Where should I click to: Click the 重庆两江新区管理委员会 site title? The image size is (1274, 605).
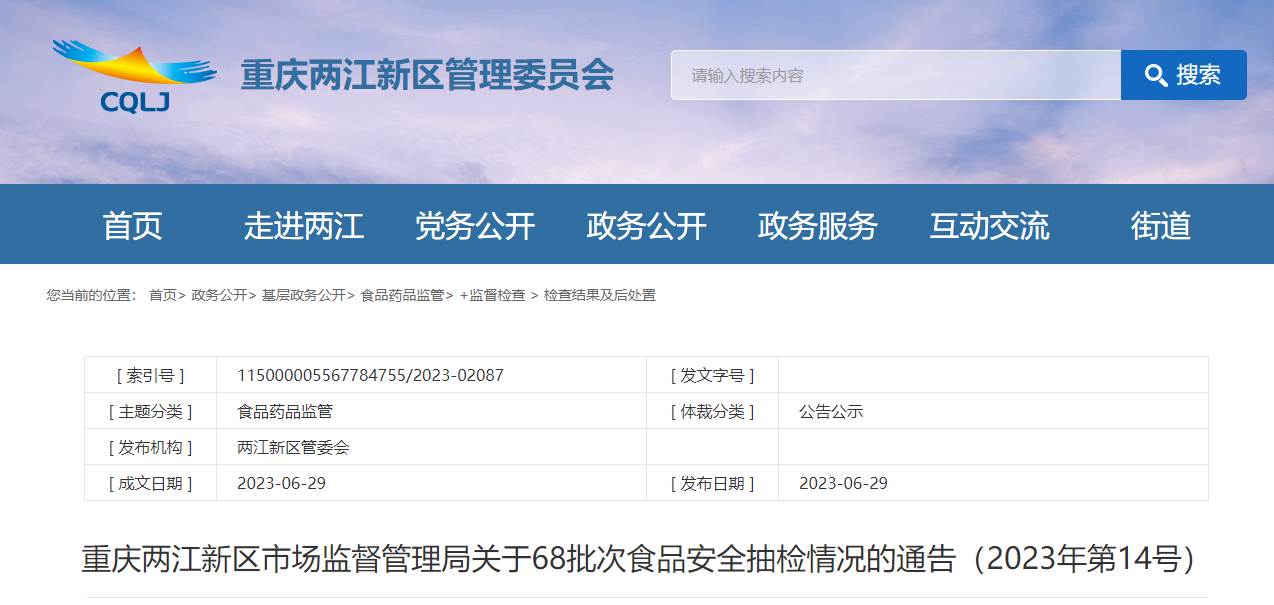[427, 76]
